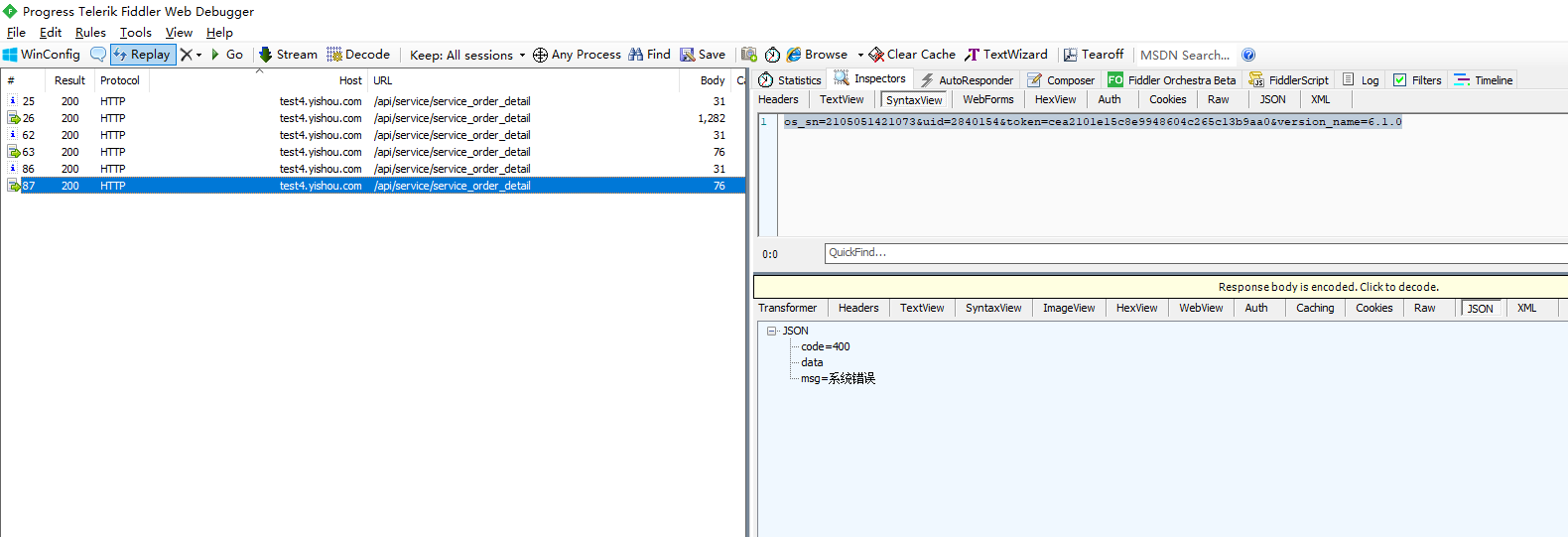Sort sessions by Result column header
The width and height of the screenshot is (1568, 537).
coord(69,80)
